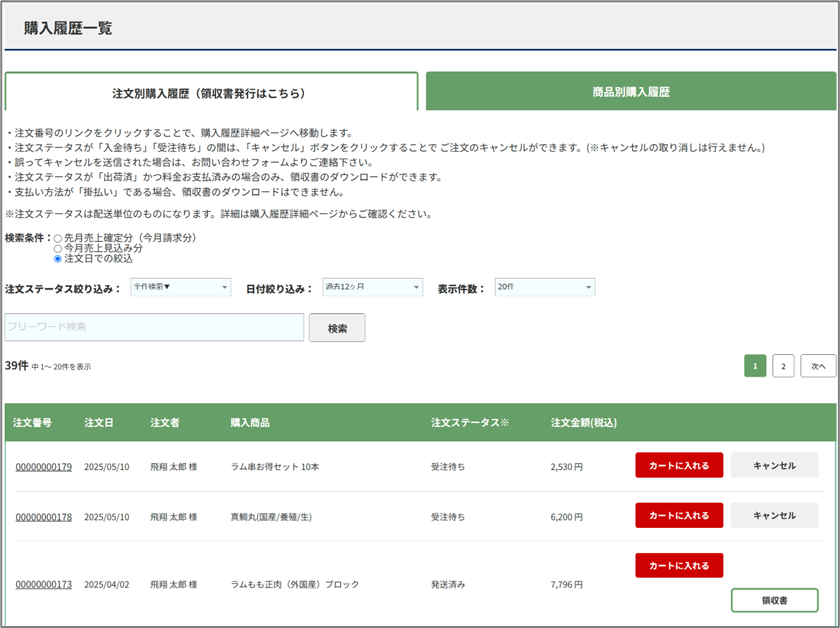Switch to the 注文別購入履歴 tab

point(211,92)
